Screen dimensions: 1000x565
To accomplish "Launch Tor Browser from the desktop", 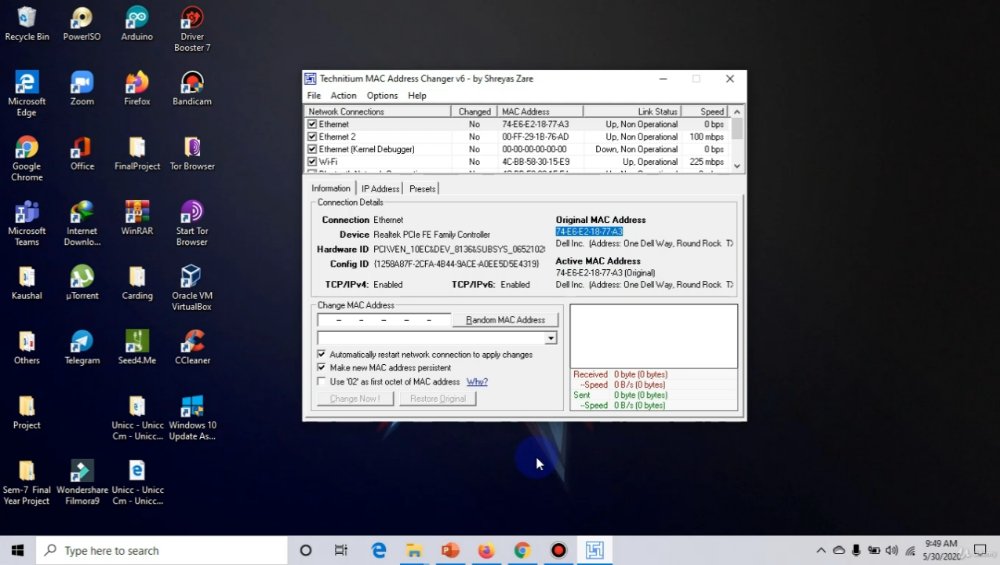I will click(x=192, y=153).
